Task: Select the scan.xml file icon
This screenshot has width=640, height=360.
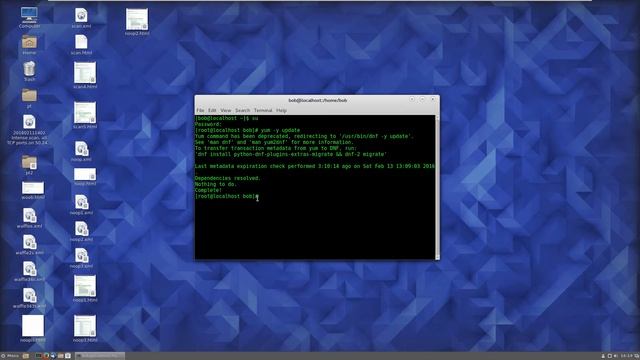Action: (x=81, y=15)
